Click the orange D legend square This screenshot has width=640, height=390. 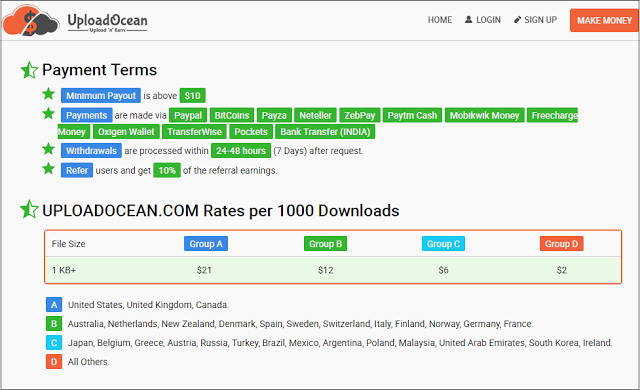(54, 362)
